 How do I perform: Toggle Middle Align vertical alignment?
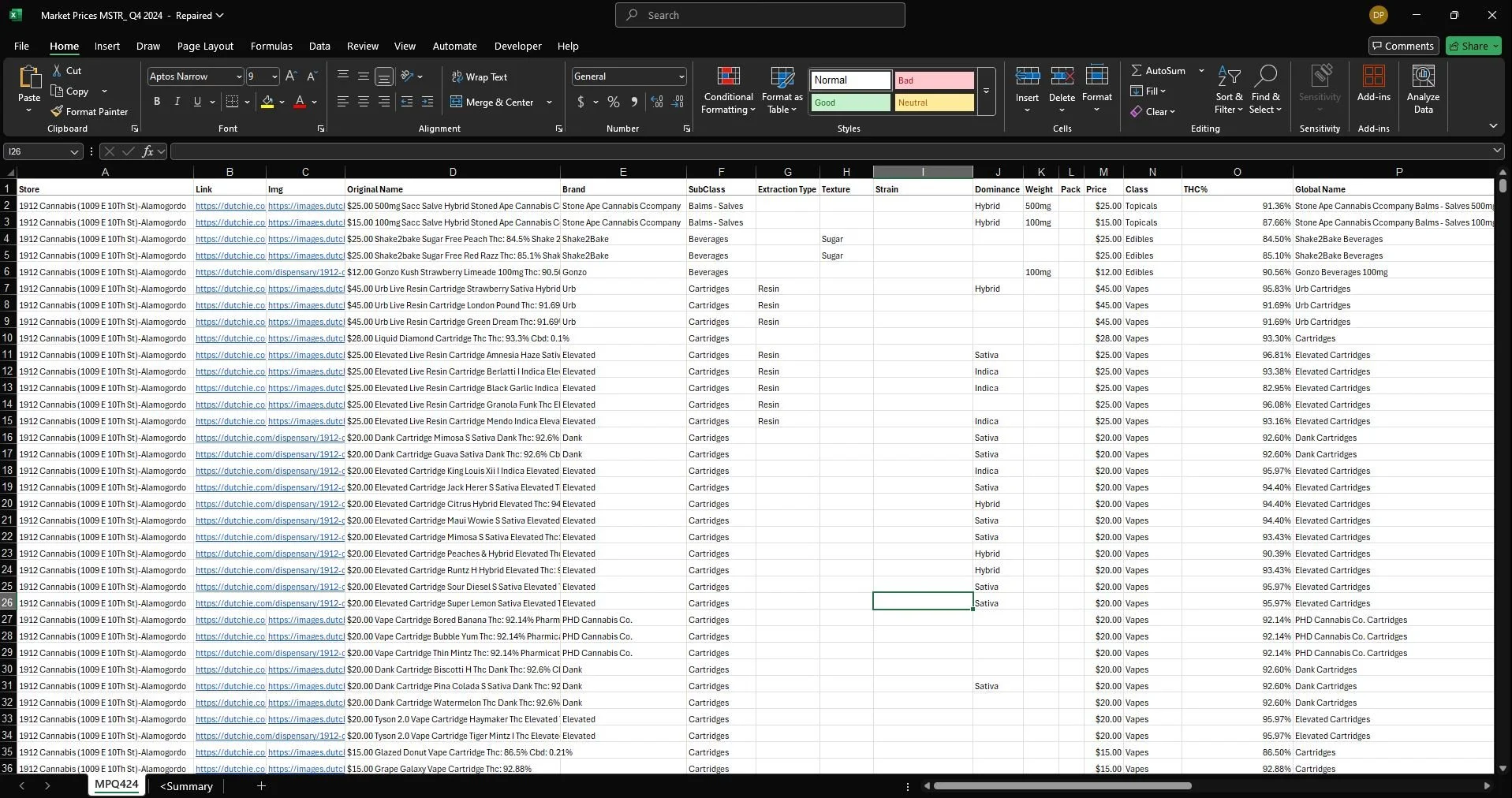pos(364,76)
